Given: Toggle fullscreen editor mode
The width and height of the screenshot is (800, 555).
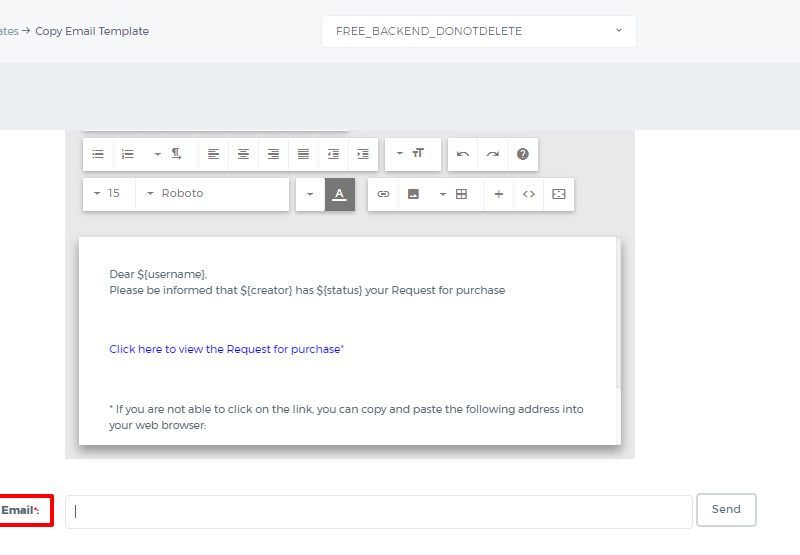Looking at the screenshot, I should click(559, 194).
